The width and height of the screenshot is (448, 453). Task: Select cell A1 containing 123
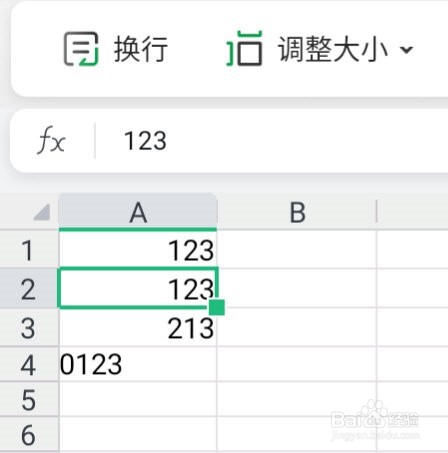pyautogui.click(x=138, y=250)
